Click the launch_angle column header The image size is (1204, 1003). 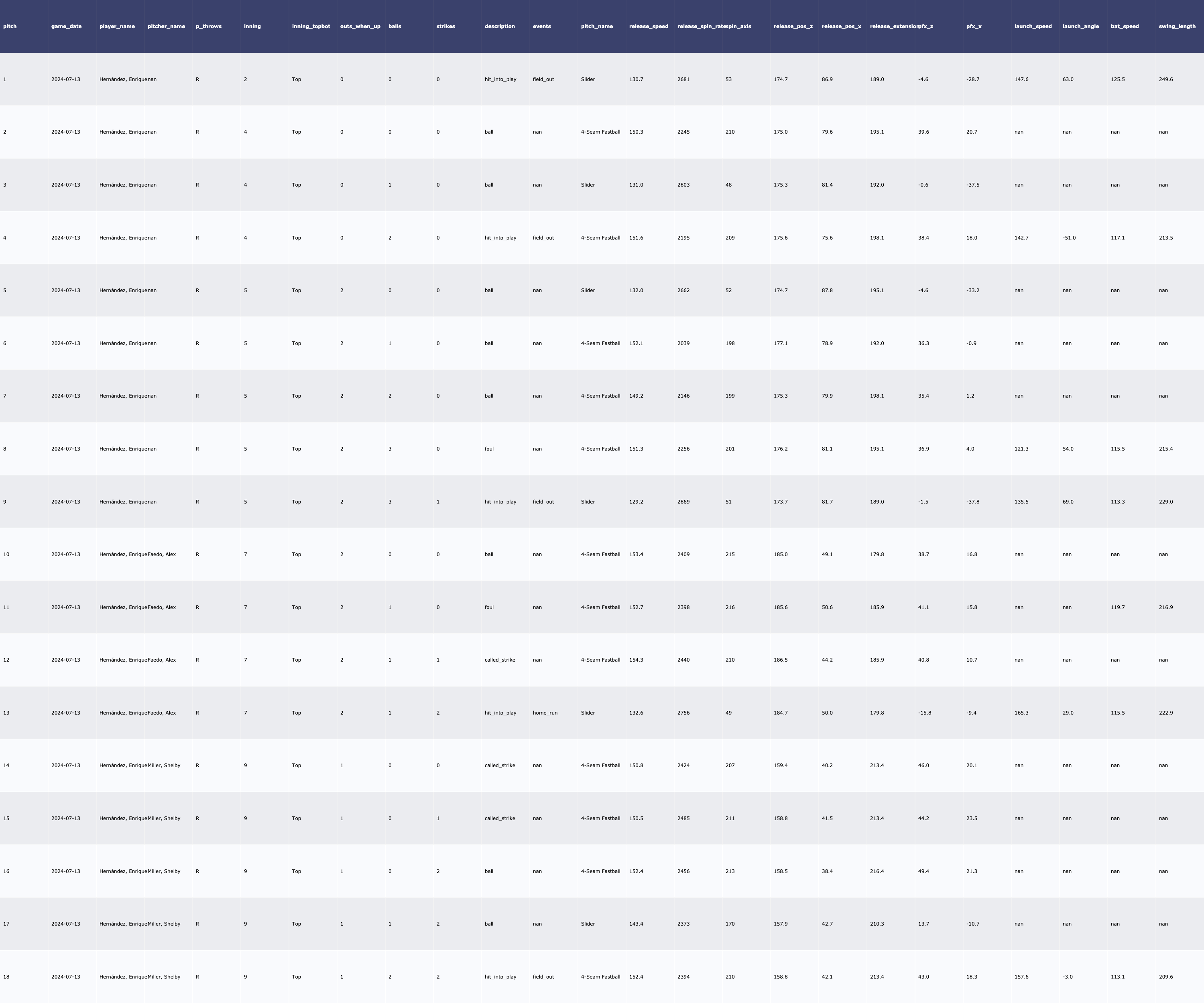tap(1081, 26)
